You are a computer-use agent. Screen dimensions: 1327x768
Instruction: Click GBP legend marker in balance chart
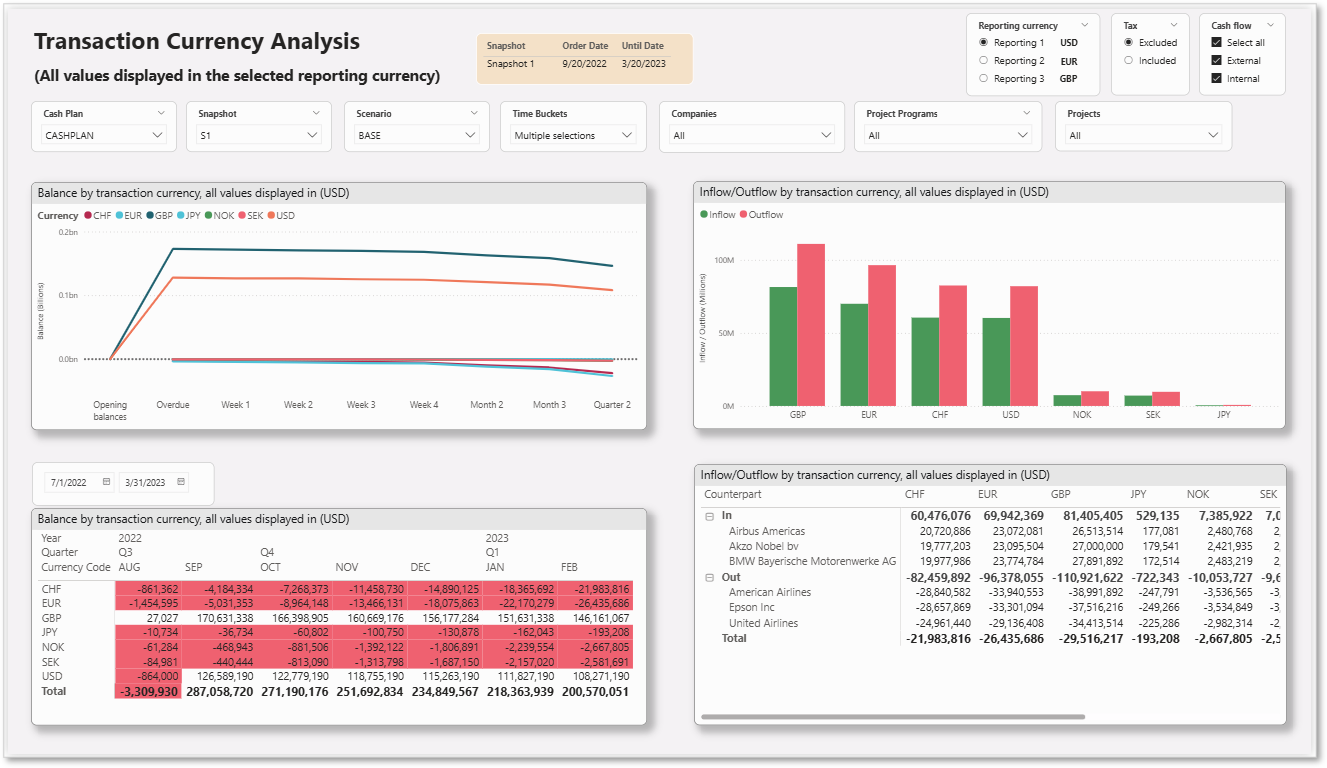pyautogui.click(x=150, y=216)
